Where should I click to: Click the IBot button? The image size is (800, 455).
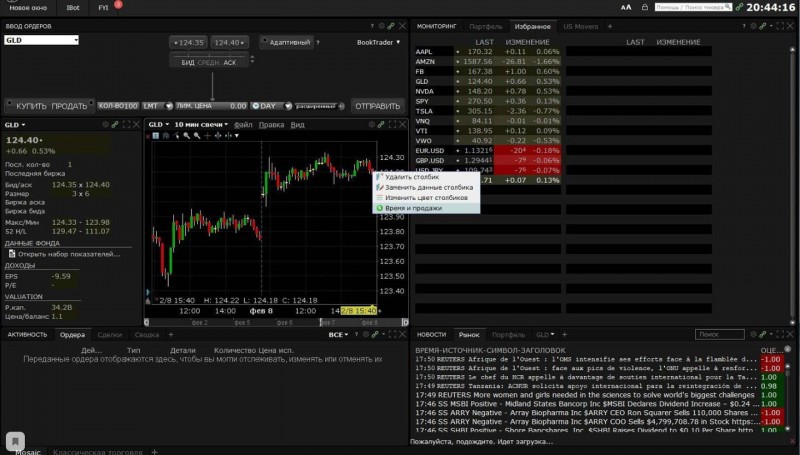[x=73, y=8]
